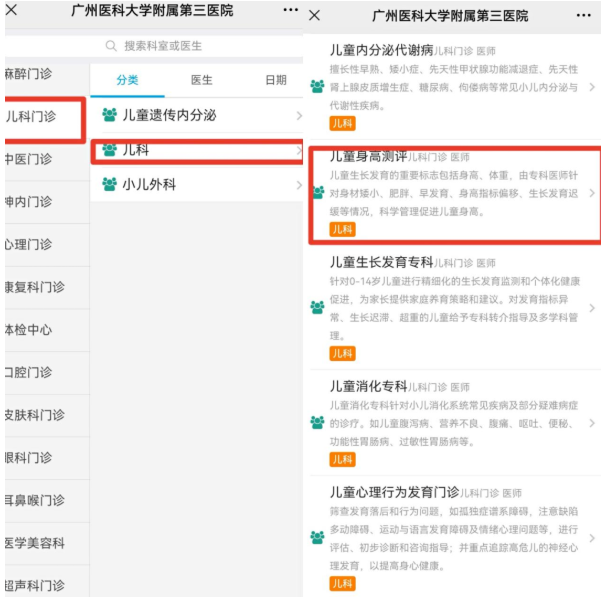Click the search magnifier icon
Viewport: 614px width, 610px height.
[x=111, y=46]
